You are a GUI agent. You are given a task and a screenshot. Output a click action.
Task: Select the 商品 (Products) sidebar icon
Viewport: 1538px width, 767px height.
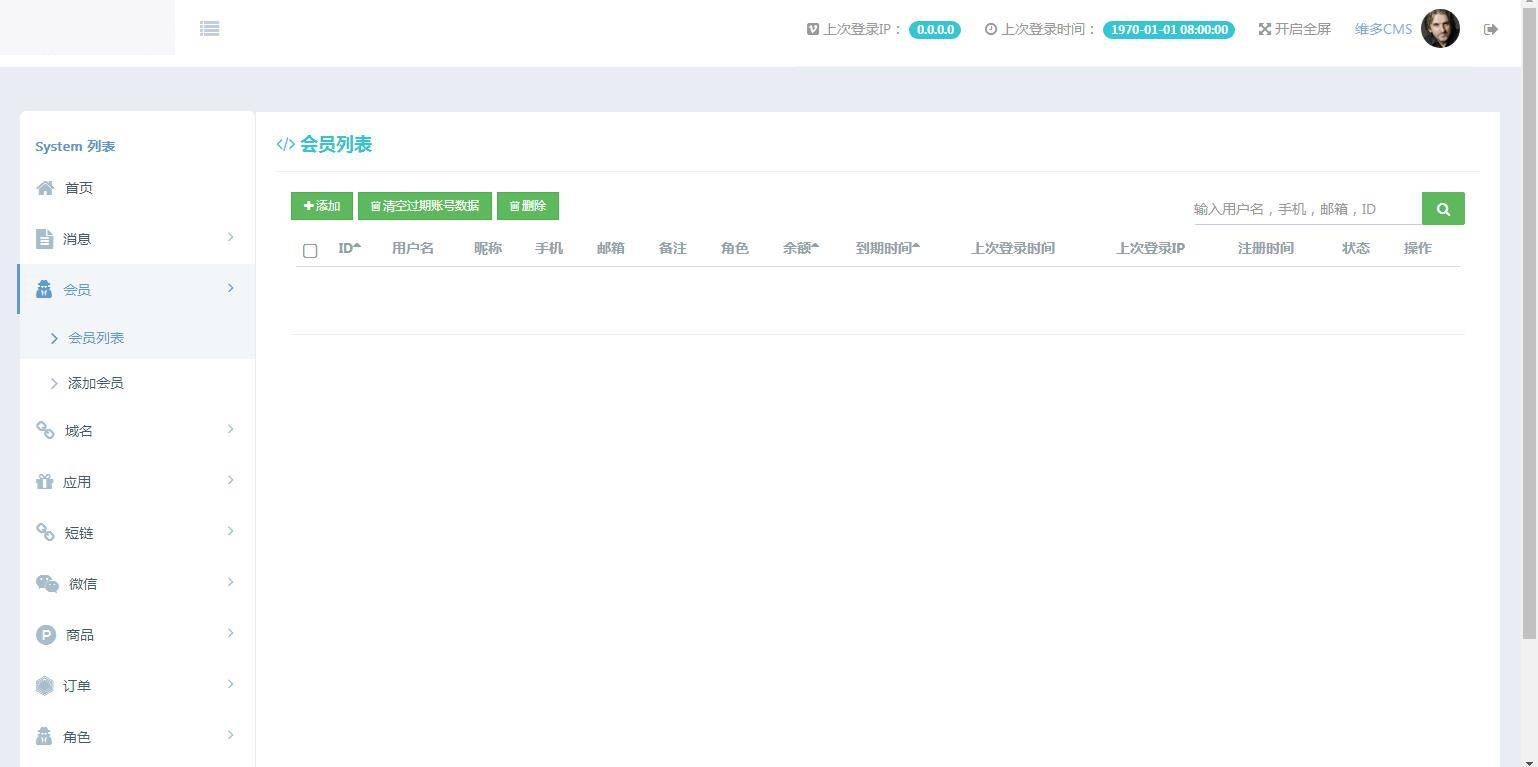tap(44, 634)
